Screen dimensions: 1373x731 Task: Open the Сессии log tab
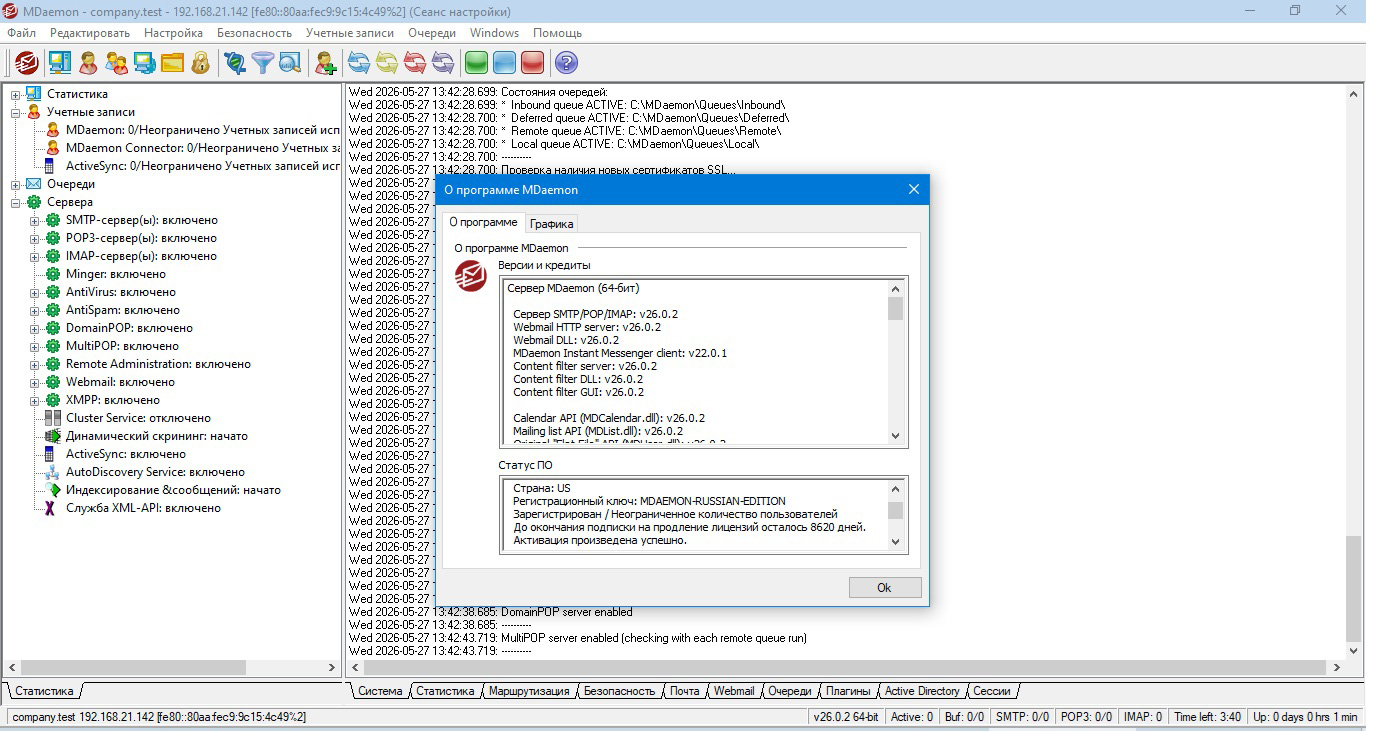pos(992,691)
